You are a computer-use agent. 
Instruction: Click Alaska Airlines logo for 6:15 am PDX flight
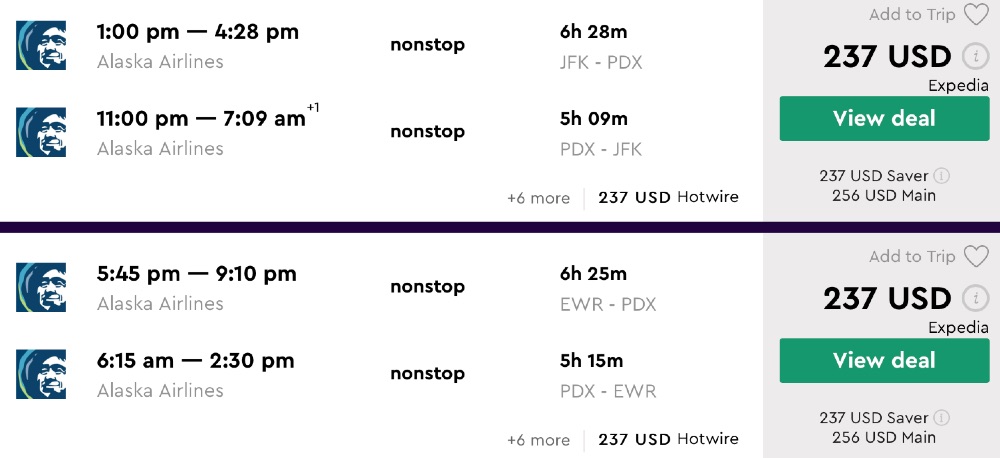click(x=41, y=374)
